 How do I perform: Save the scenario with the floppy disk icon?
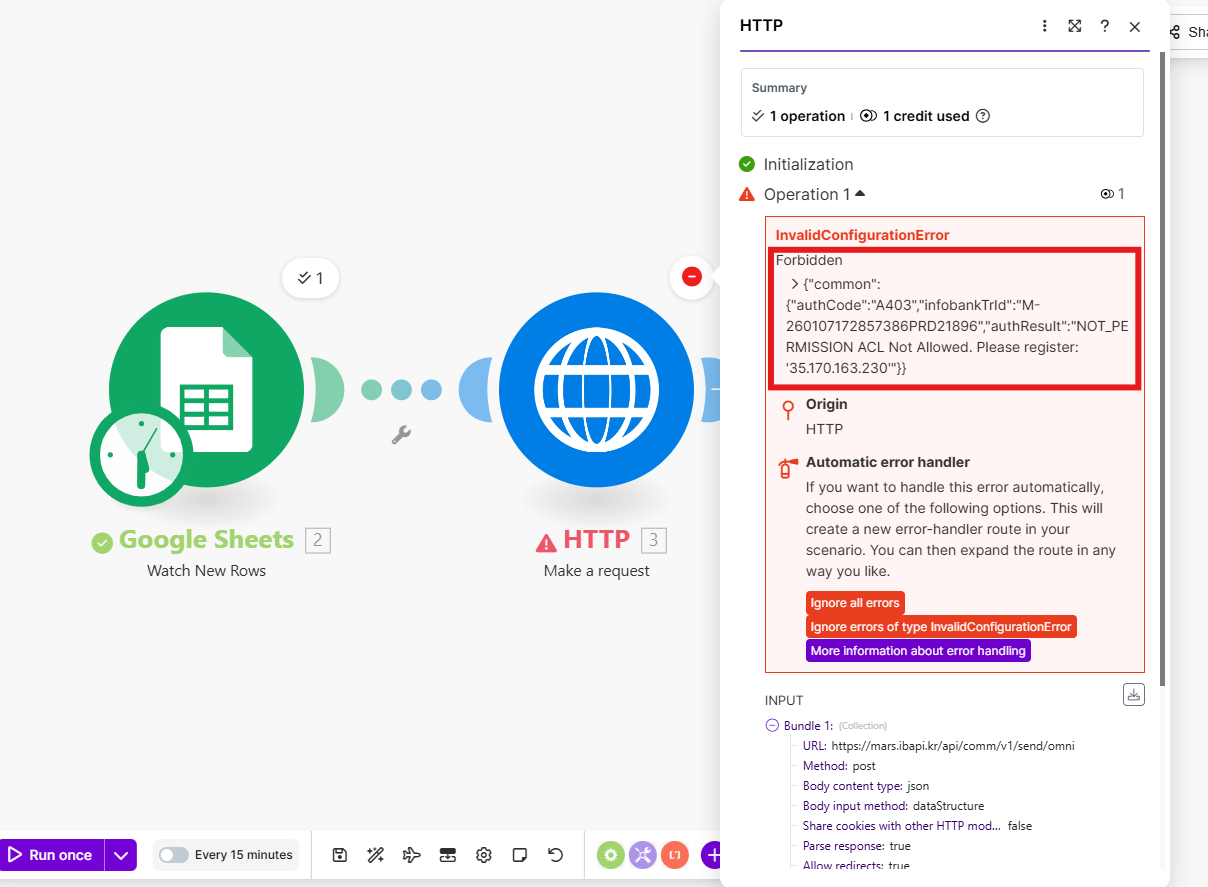(340, 855)
